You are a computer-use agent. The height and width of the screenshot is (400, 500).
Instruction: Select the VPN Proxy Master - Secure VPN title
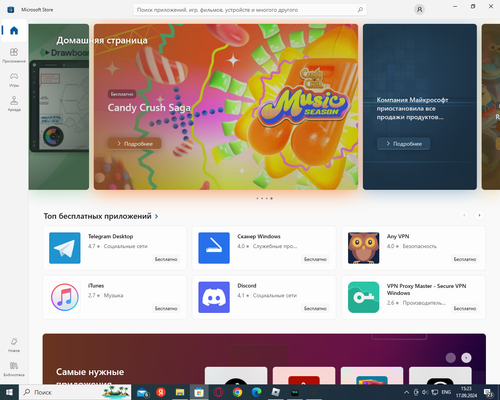click(x=426, y=289)
